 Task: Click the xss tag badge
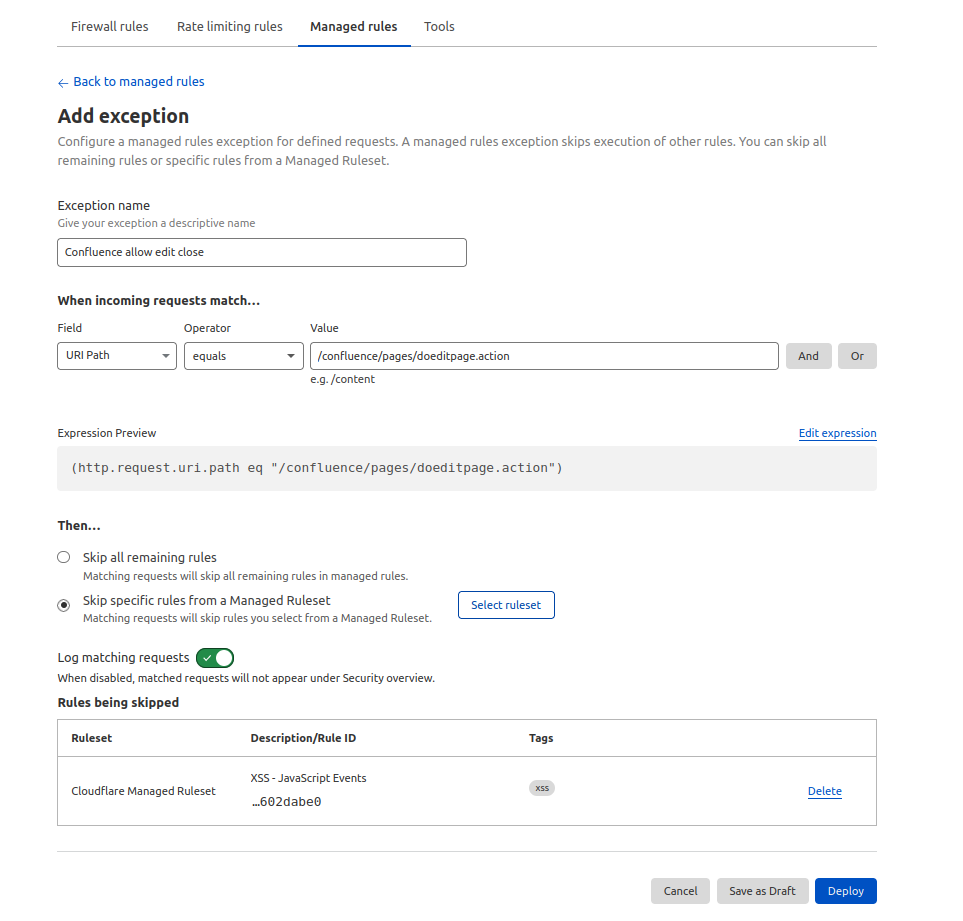click(x=542, y=788)
